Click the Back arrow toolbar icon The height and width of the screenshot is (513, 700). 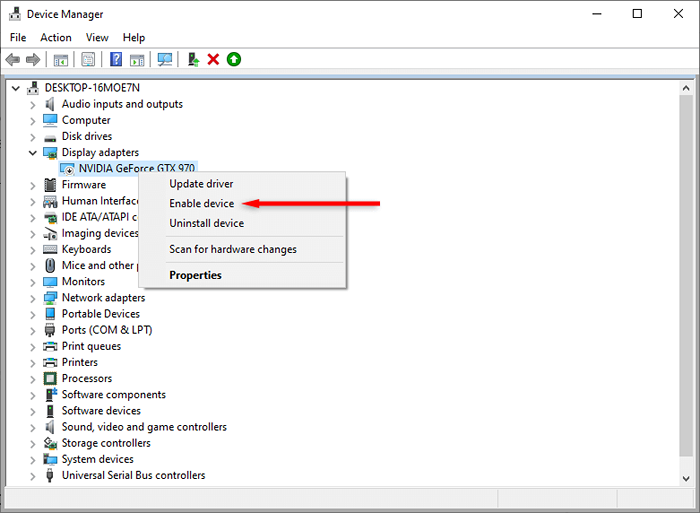[x=13, y=59]
